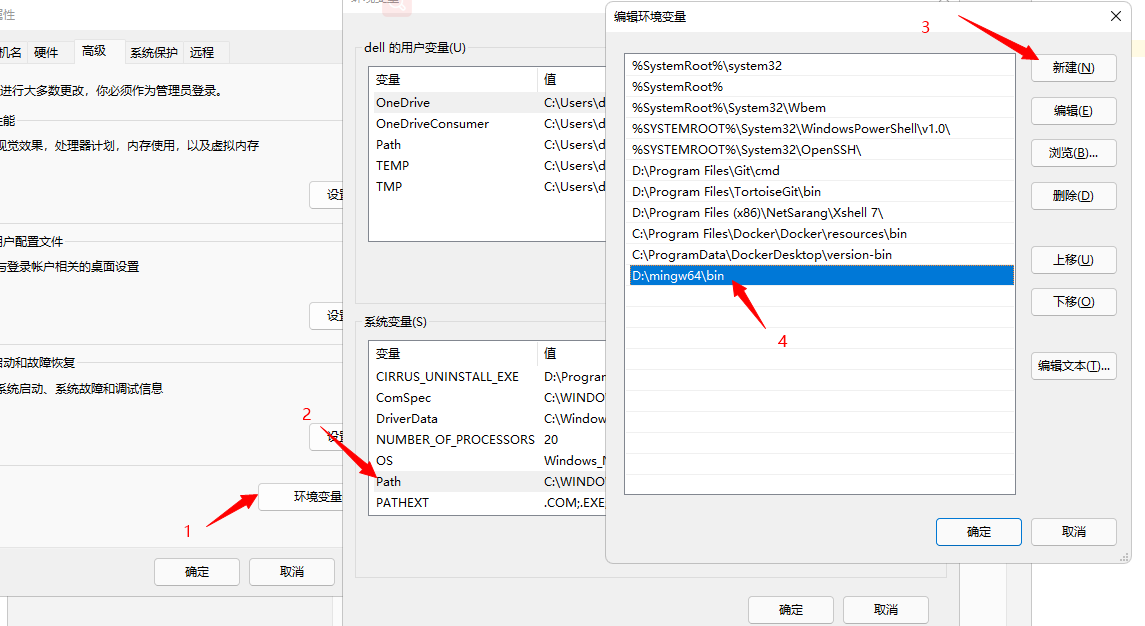
Task: Cancel the 编辑环境变量 dialog
Action: [x=1073, y=532]
